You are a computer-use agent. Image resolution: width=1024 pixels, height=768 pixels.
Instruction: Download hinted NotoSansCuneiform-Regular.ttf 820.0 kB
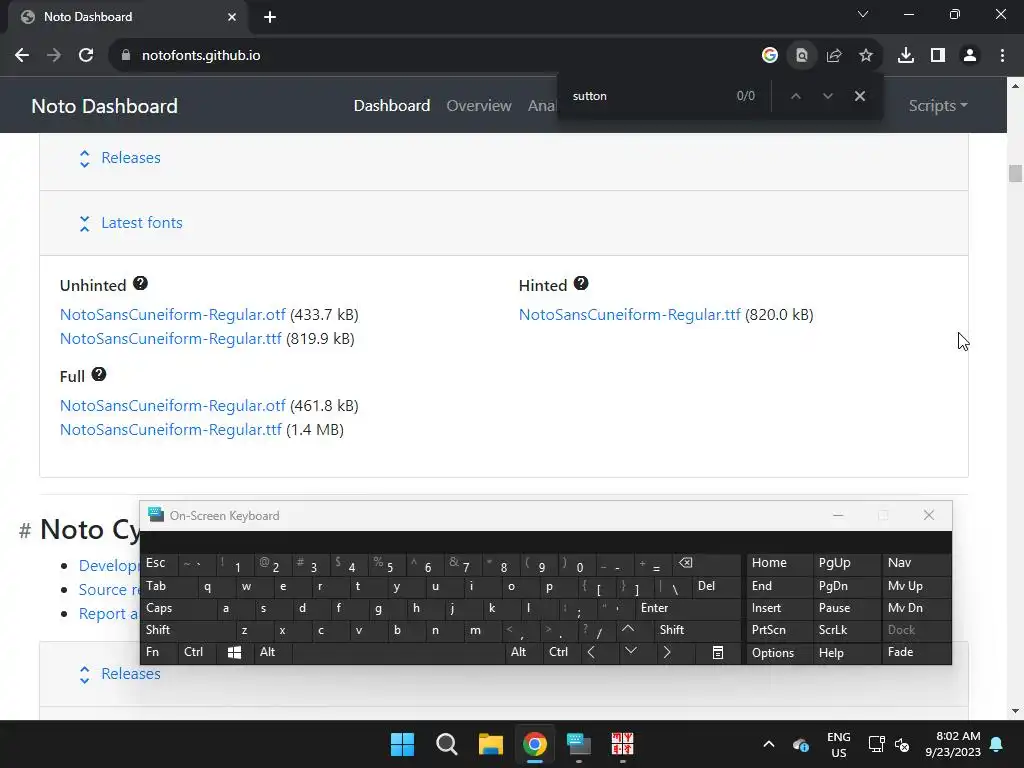tap(630, 315)
